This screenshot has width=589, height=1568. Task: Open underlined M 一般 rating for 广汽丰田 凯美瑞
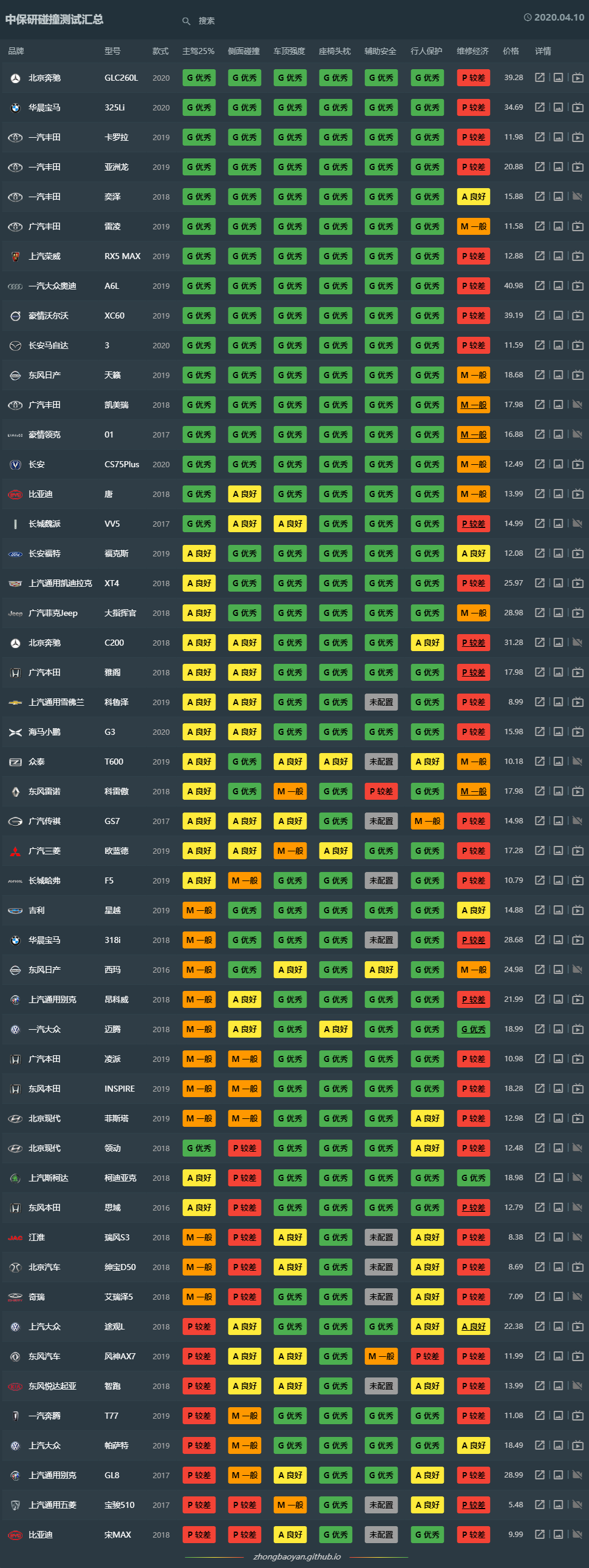pyautogui.click(x=473, y=405)
